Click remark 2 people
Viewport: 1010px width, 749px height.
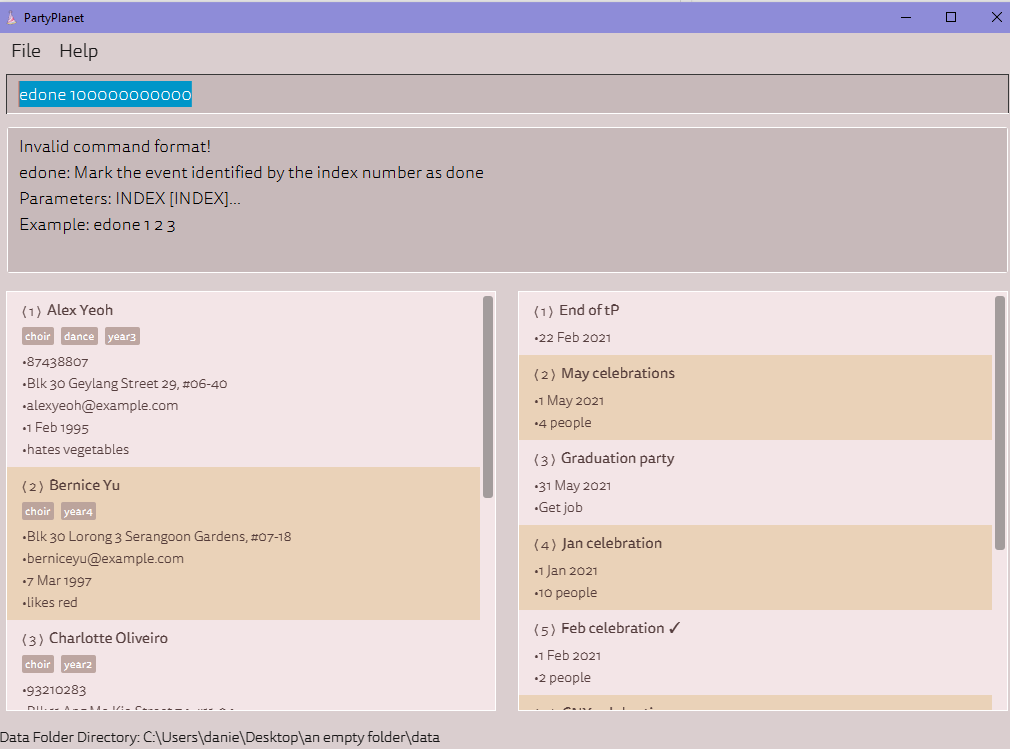(x=565, y=678)
